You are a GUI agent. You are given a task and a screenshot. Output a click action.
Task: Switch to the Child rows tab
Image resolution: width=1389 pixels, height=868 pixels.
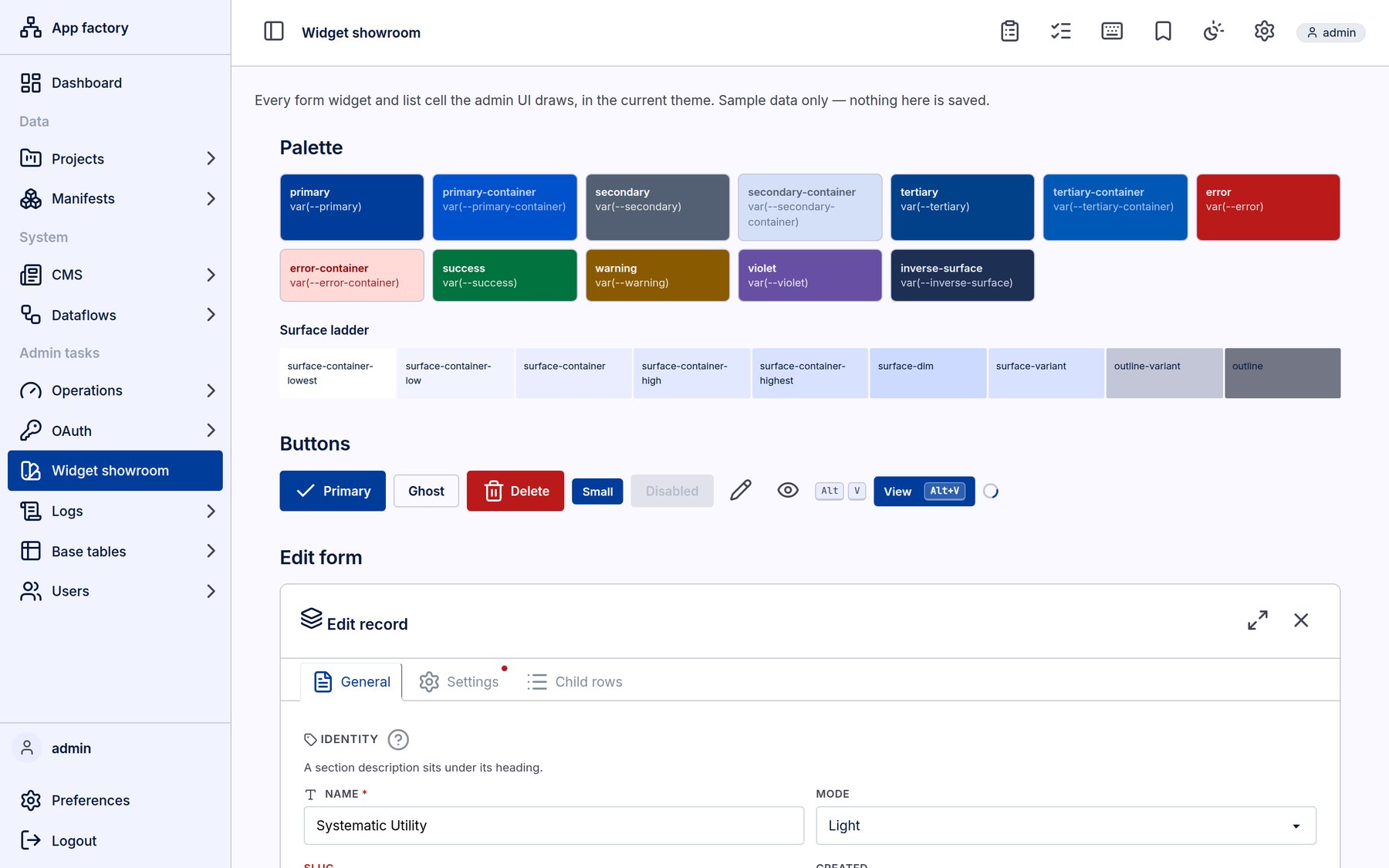575,682
